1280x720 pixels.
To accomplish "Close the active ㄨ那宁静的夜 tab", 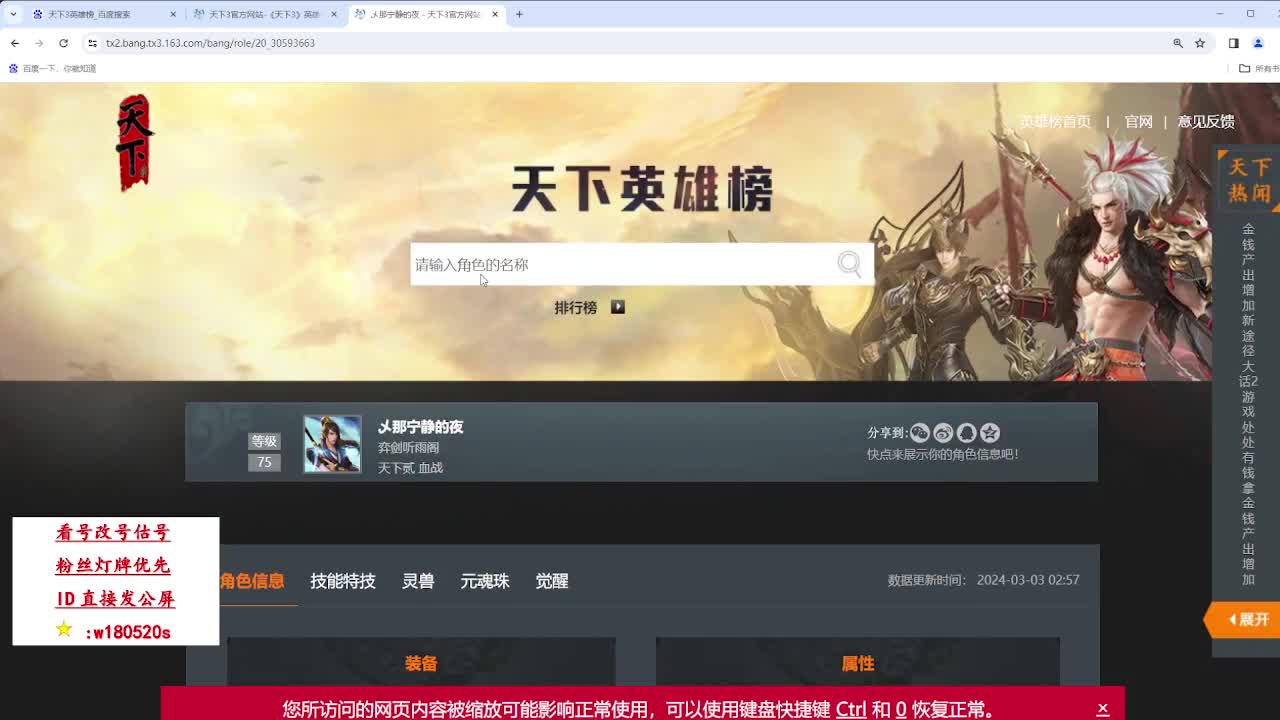I will tap(495, 14).
